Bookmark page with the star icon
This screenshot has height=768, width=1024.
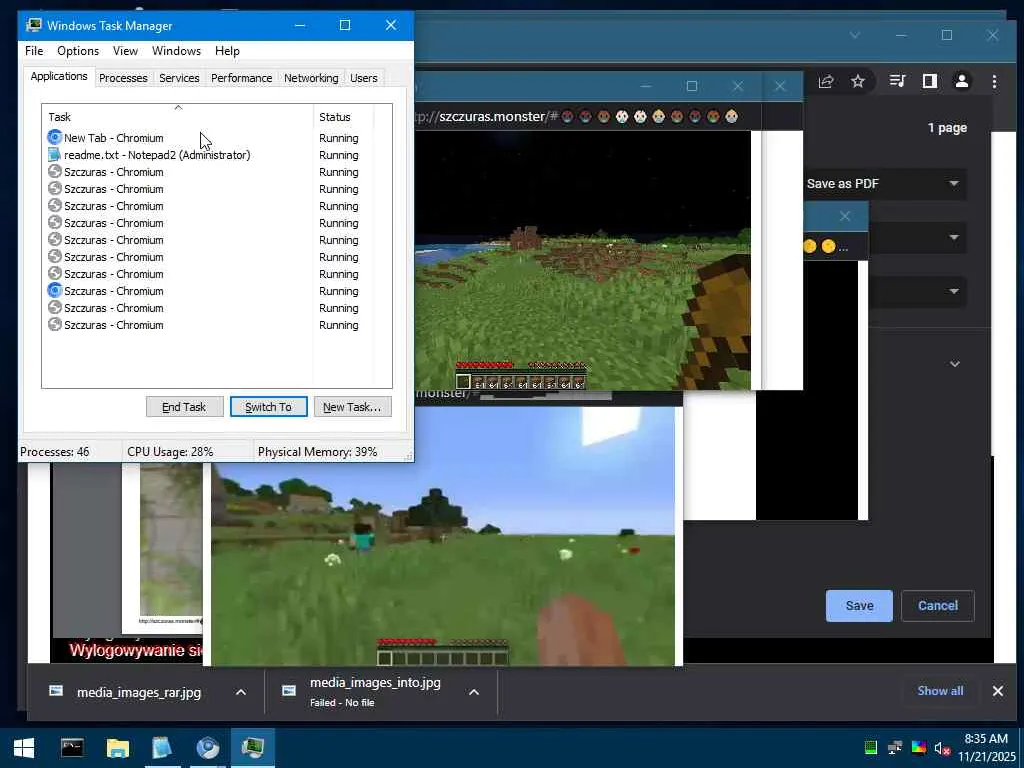click(x=858, y=81)
